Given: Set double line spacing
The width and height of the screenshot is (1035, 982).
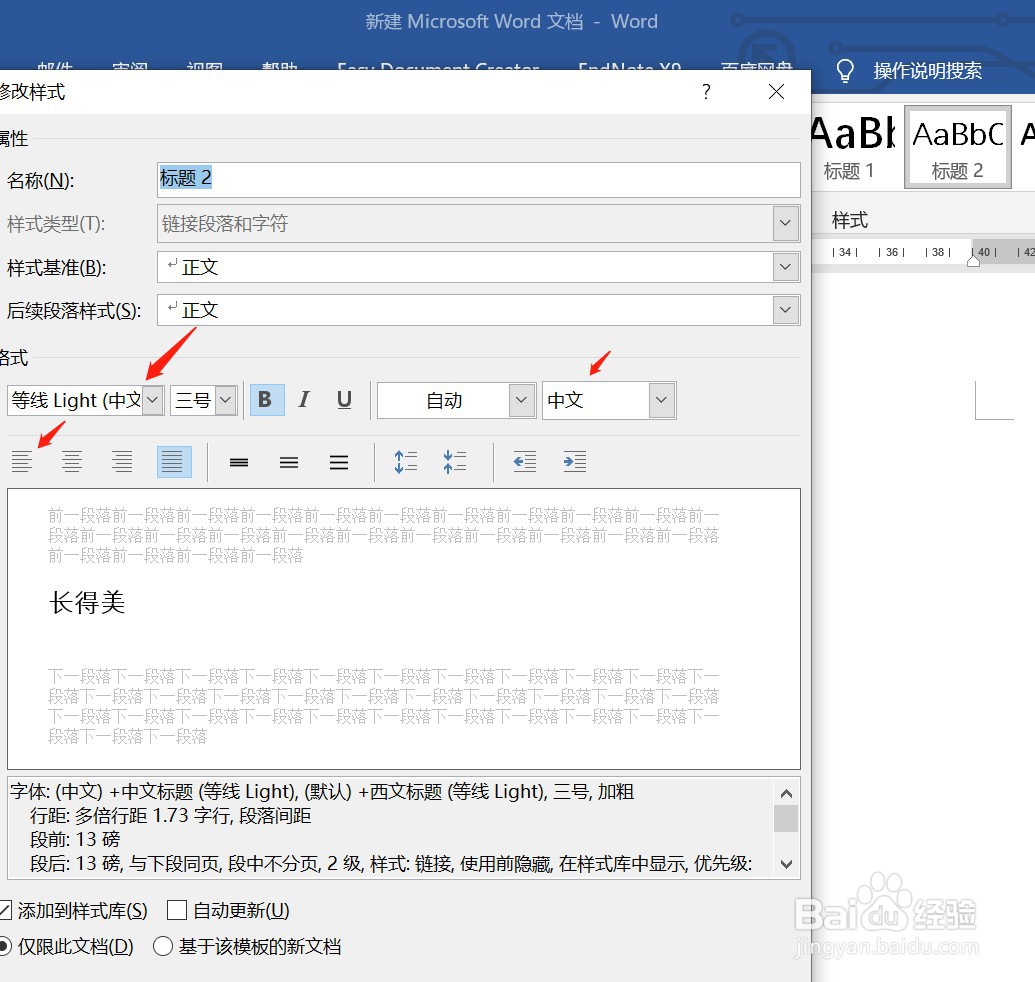Looking at the screenshot, I should [339, 462].
